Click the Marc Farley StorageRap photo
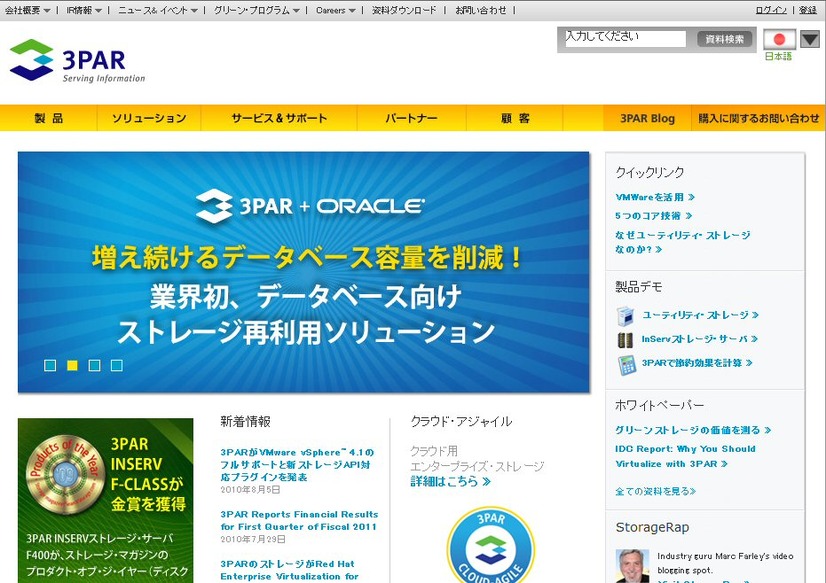This screenshot has height=583, width=826. click(633, 566)
